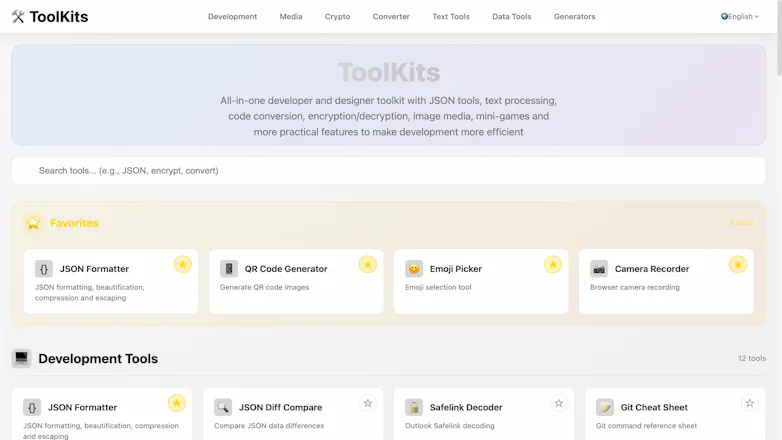Click the globe icon beside English
782x440 pixels.
[724, 16]
